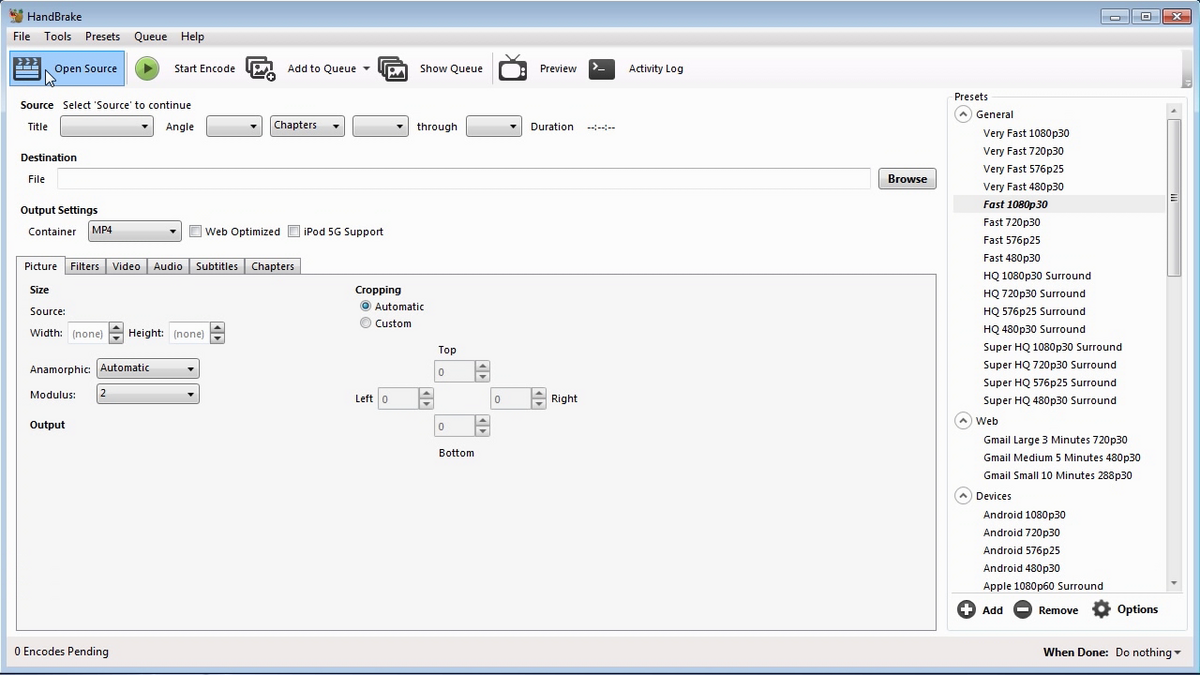This screenshot has height=675, width=1200.
Task: Enable the Web Optimized checkbox
Action: point(195,231)
